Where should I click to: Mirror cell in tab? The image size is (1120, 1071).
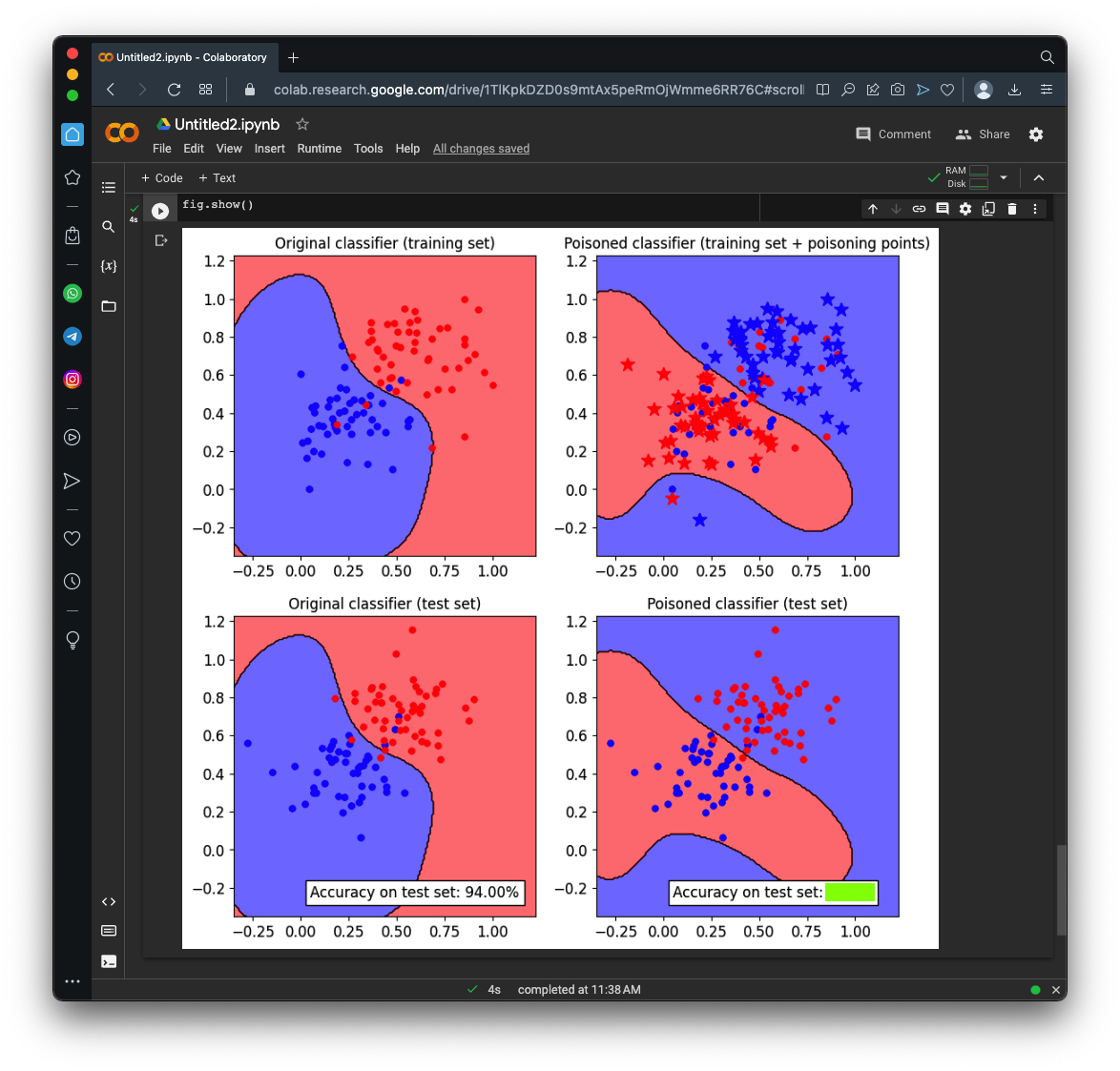click(x=988, y=209)
